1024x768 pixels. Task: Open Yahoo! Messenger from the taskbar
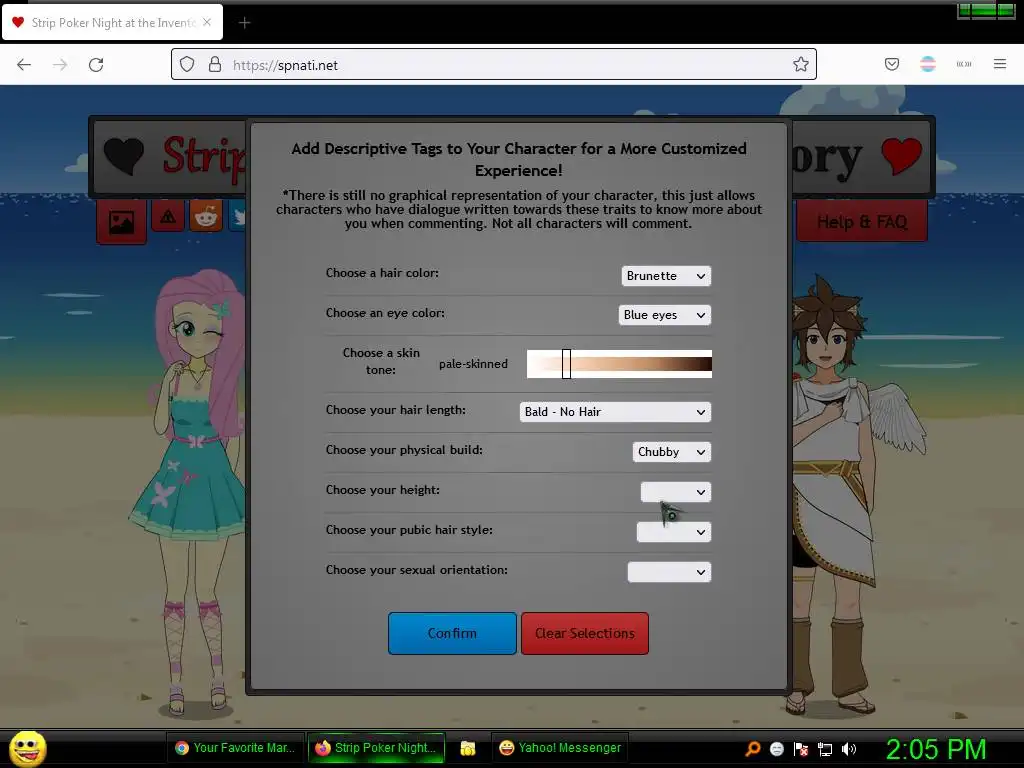click(x=560, y=748)
